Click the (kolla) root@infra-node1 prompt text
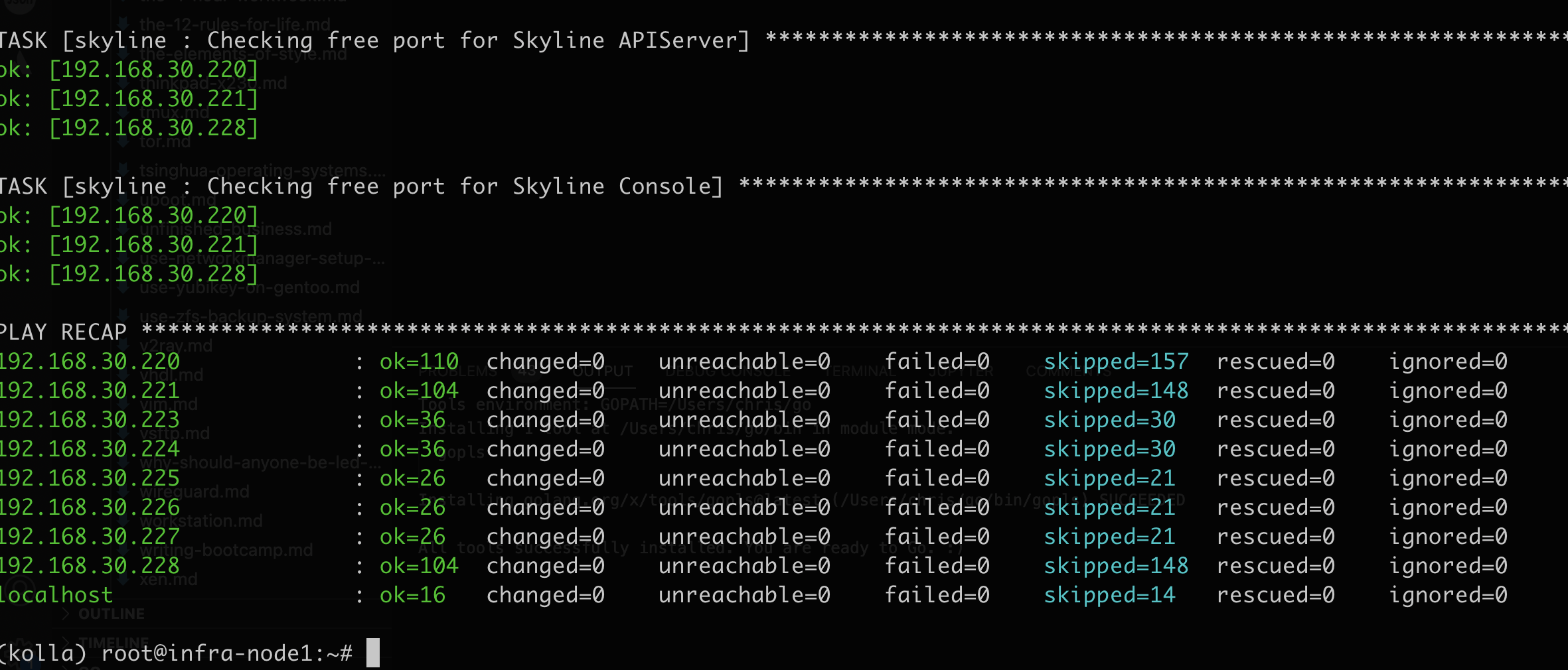The width and height of the screenshot is (1568, 670). point(176,654)
